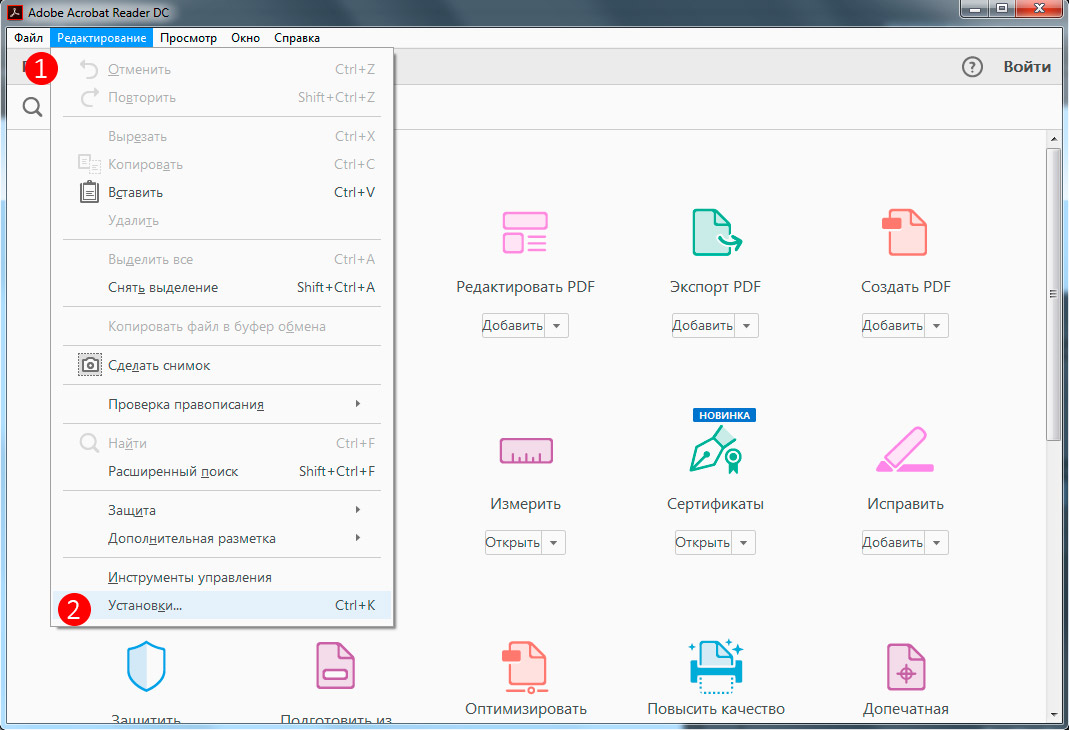Click the Войти sign-in link
This screenshot has width=1069, height=730.
pos(1027,67)
